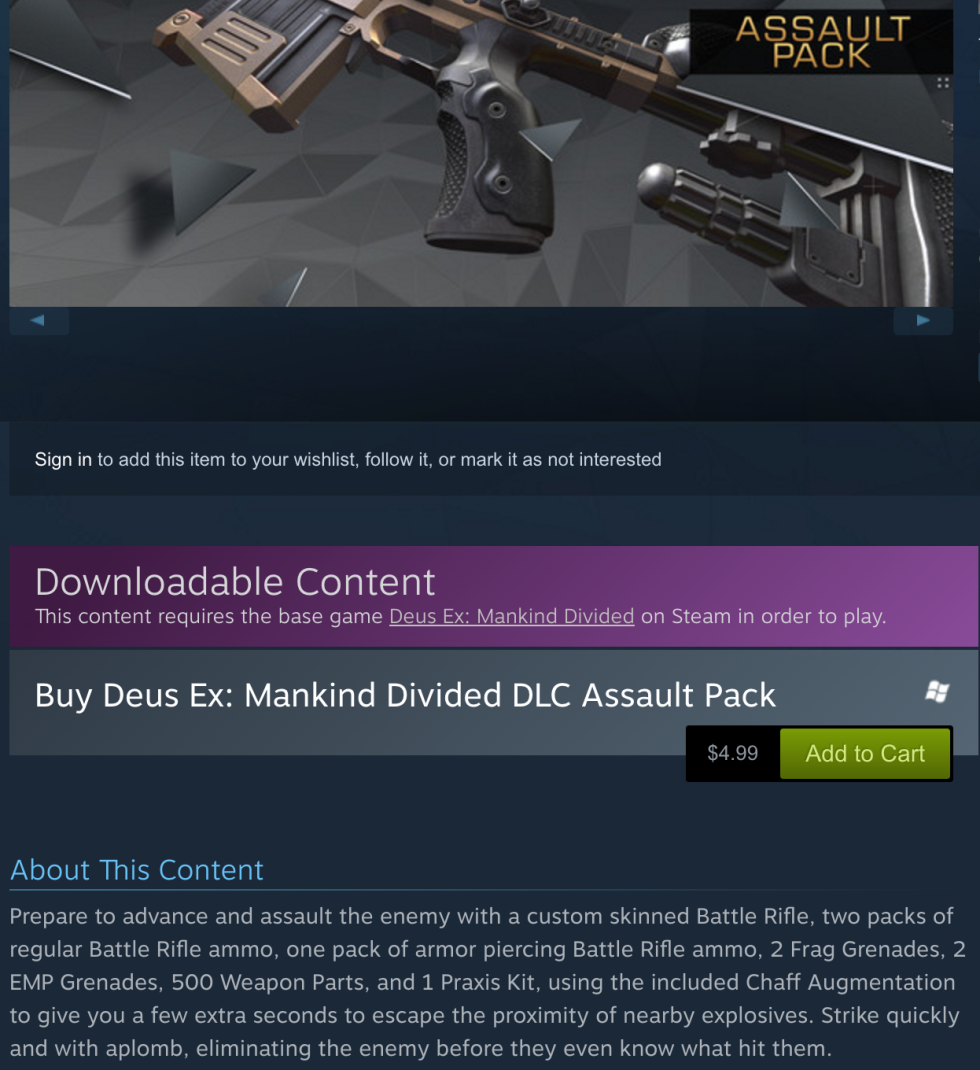The width and height of the screenshot is (980, 1070).
Task: Open the Assault Pack rifle screenshot
Action: (x=480, y=153)
